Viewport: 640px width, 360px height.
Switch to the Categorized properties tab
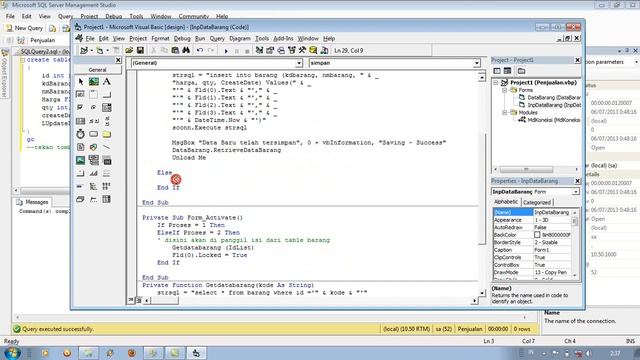(537, 202)
